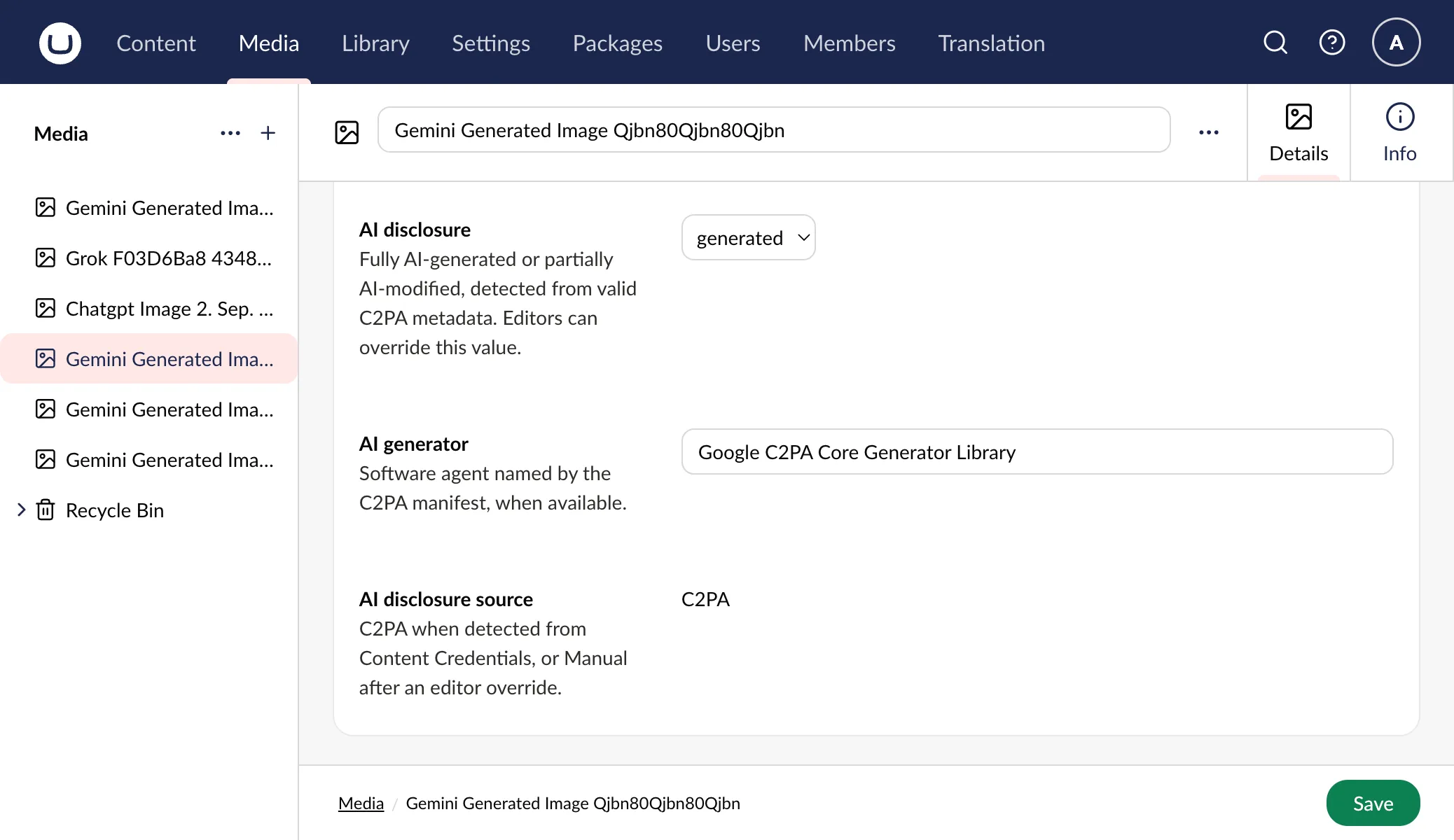Switch to the Details tab
The image size is (1454, 840).
coord(1299,133)
